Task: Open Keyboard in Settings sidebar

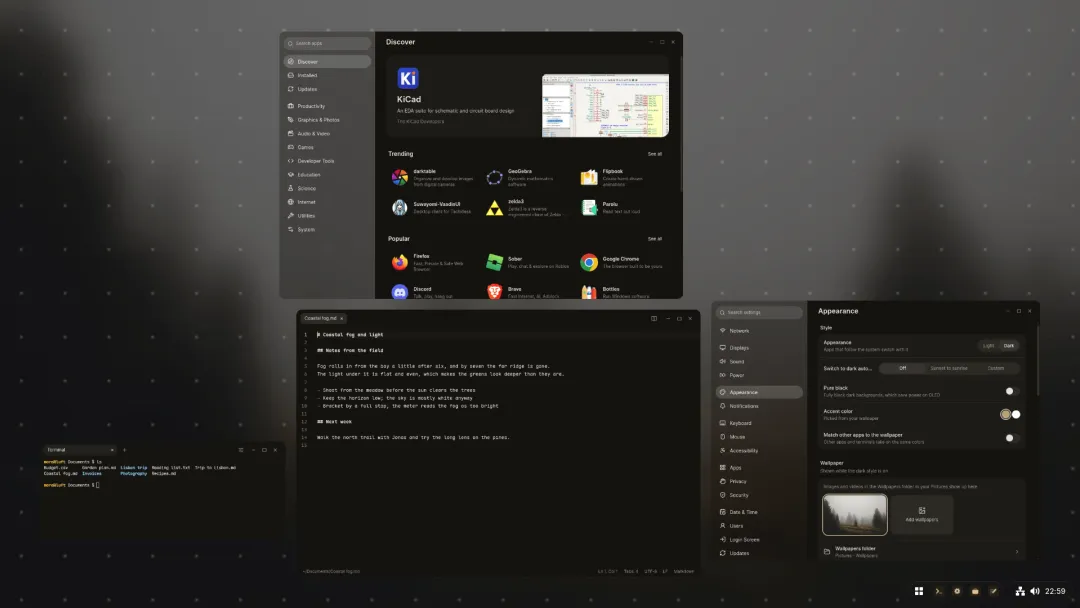Action: (x=759, y=423)
